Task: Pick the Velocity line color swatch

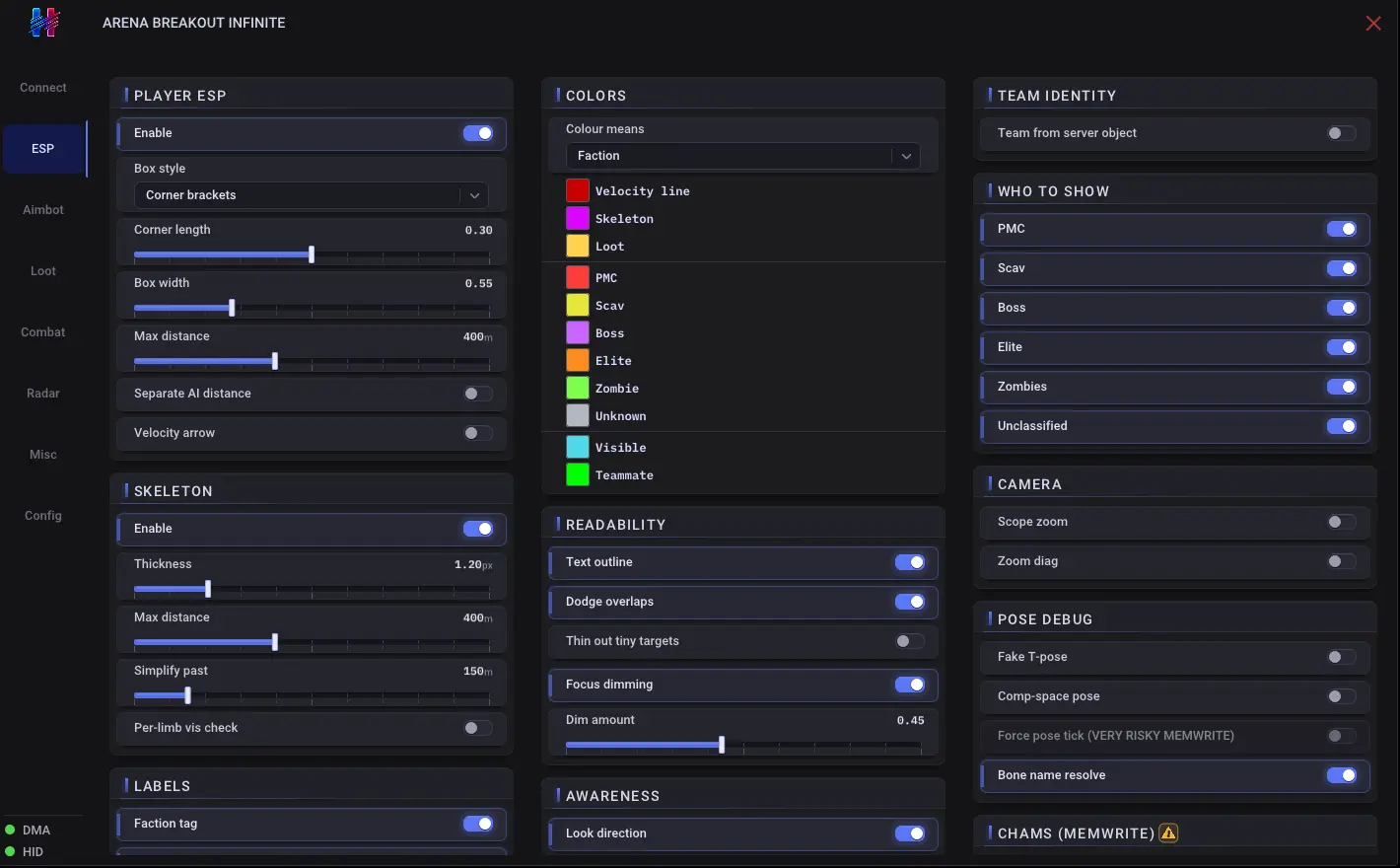Action: tap(578, 190)
